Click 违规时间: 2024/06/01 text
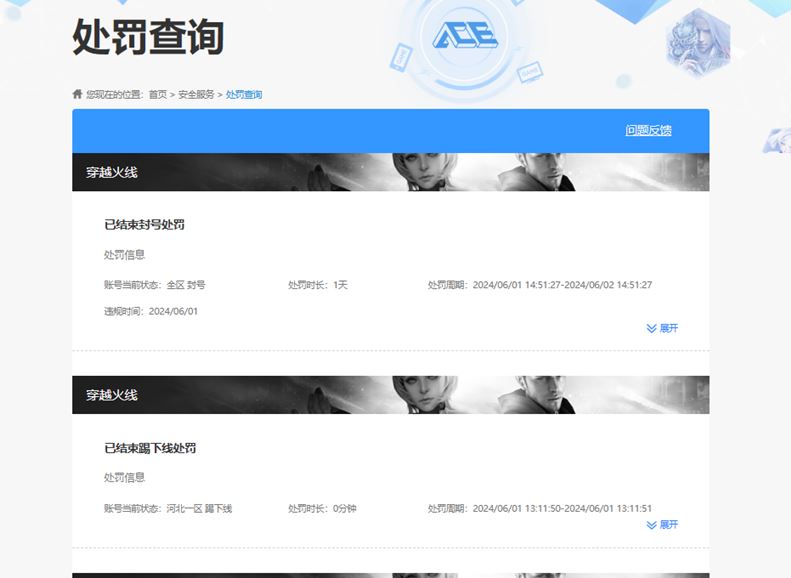Screen dimensions: 791x578 (151, 312)
